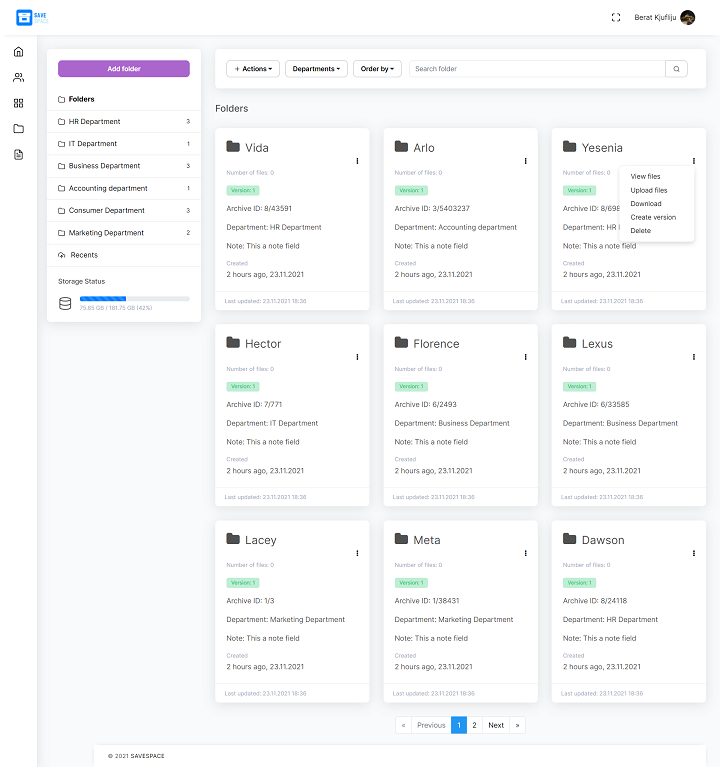Expand the Order by dropdown

click(378, 69)
